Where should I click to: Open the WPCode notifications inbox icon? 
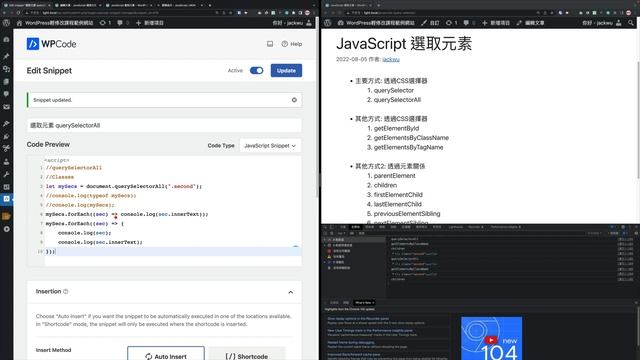tap(270, 44)
